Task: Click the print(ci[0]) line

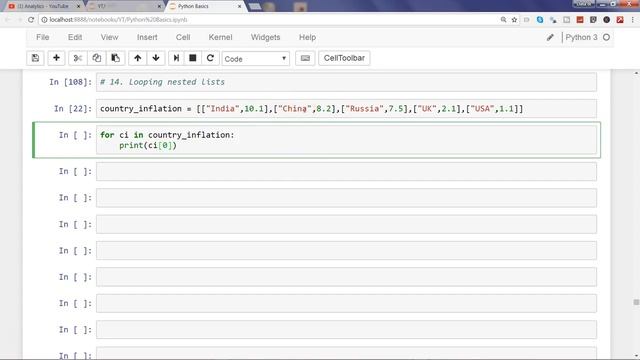Action: [148, 145]
